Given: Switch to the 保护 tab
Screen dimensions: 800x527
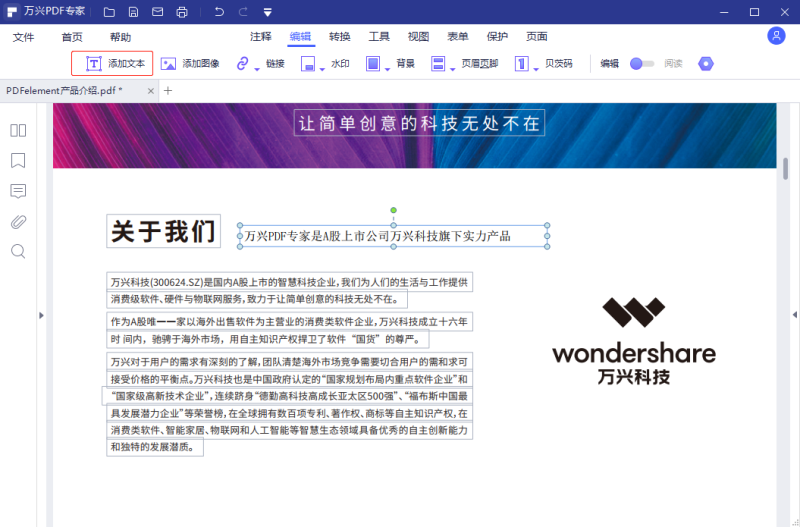Looking at the screenshot, I should [x=497, y=36].
